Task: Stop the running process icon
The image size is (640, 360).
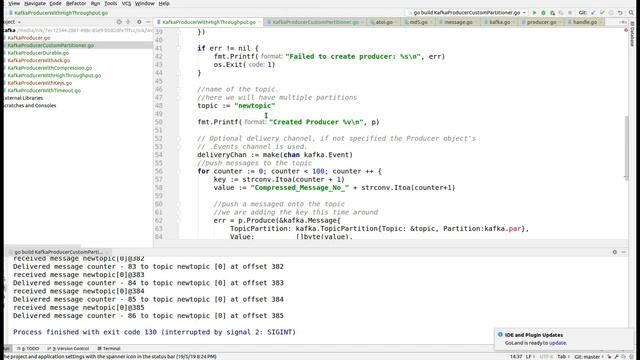Action: [570, 13]
